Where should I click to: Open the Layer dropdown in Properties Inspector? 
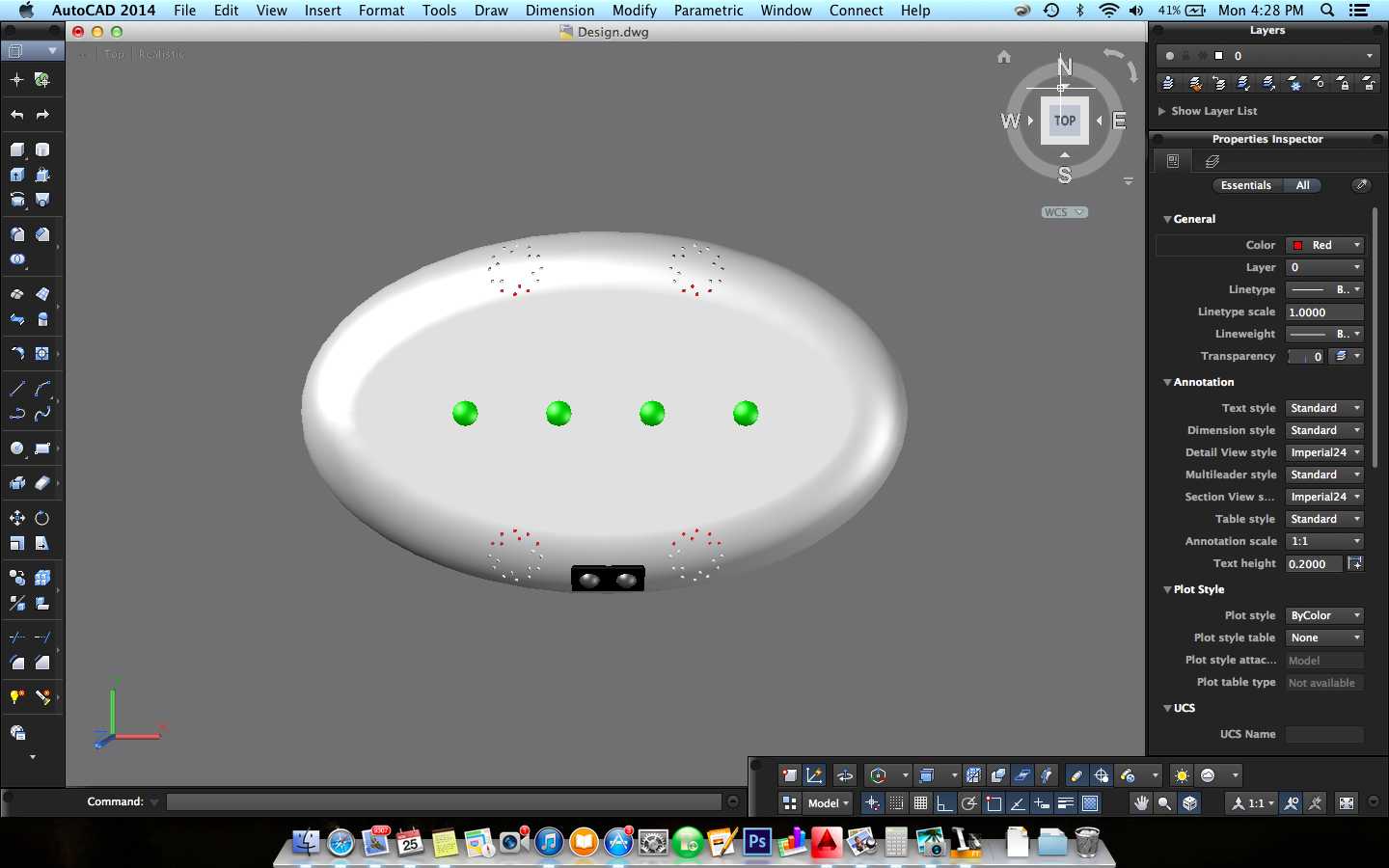(x=1325, y=267)
